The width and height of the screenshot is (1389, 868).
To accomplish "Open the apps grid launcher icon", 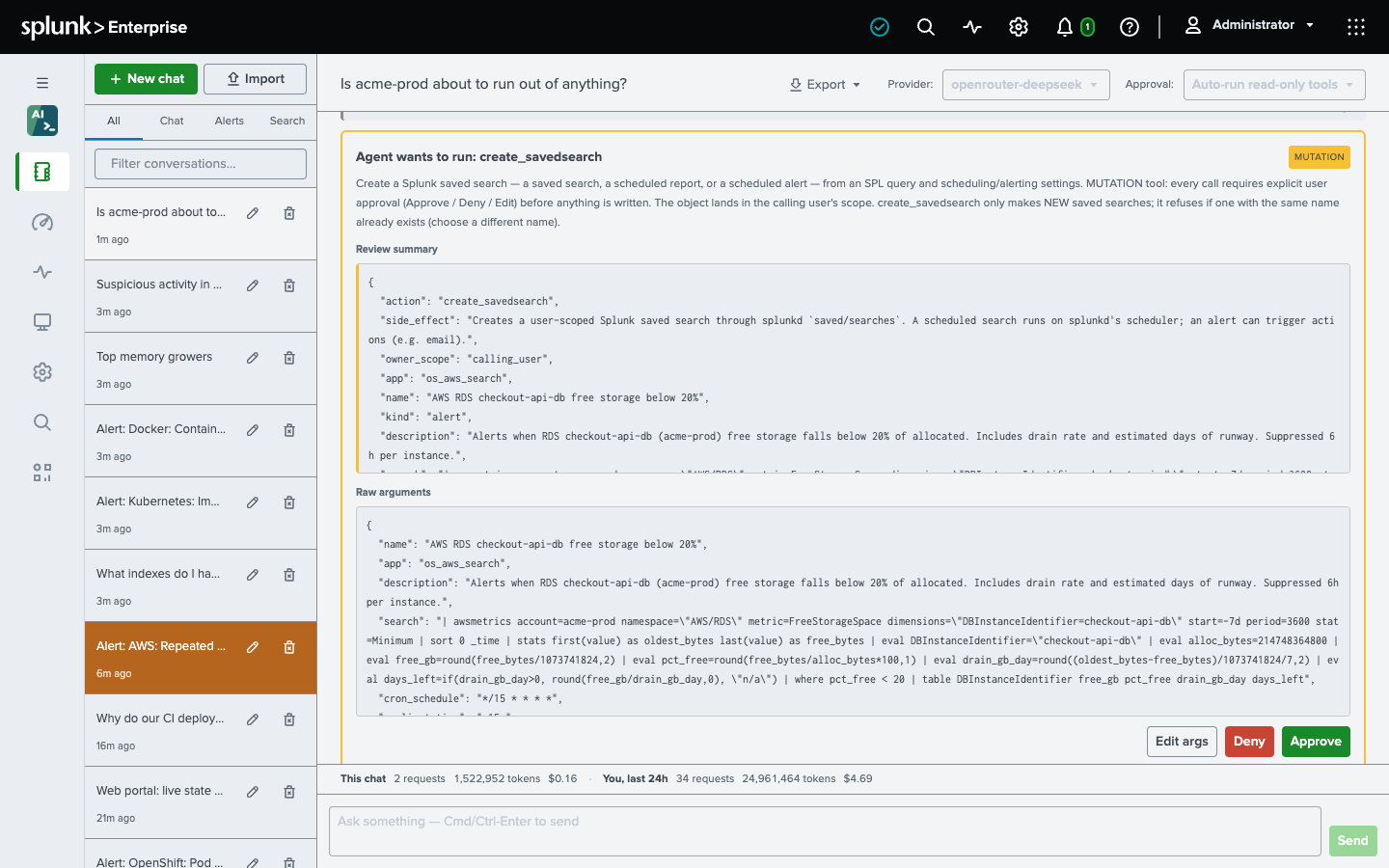I will 1356,27.
